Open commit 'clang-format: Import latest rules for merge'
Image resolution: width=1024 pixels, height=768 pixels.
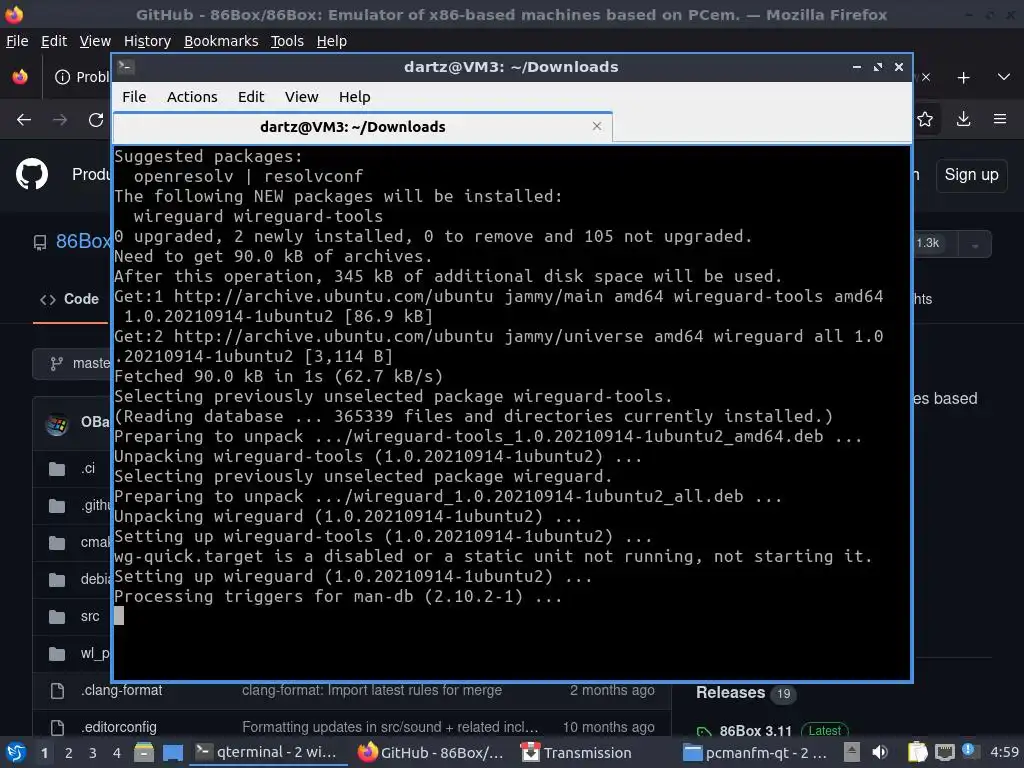372,690
